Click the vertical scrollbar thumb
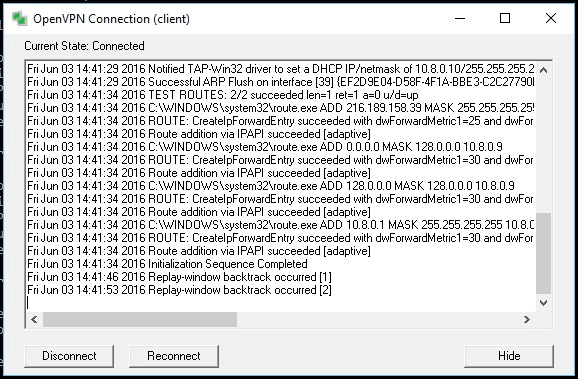Viewport: 578px width, 379px height. (543, 253)
